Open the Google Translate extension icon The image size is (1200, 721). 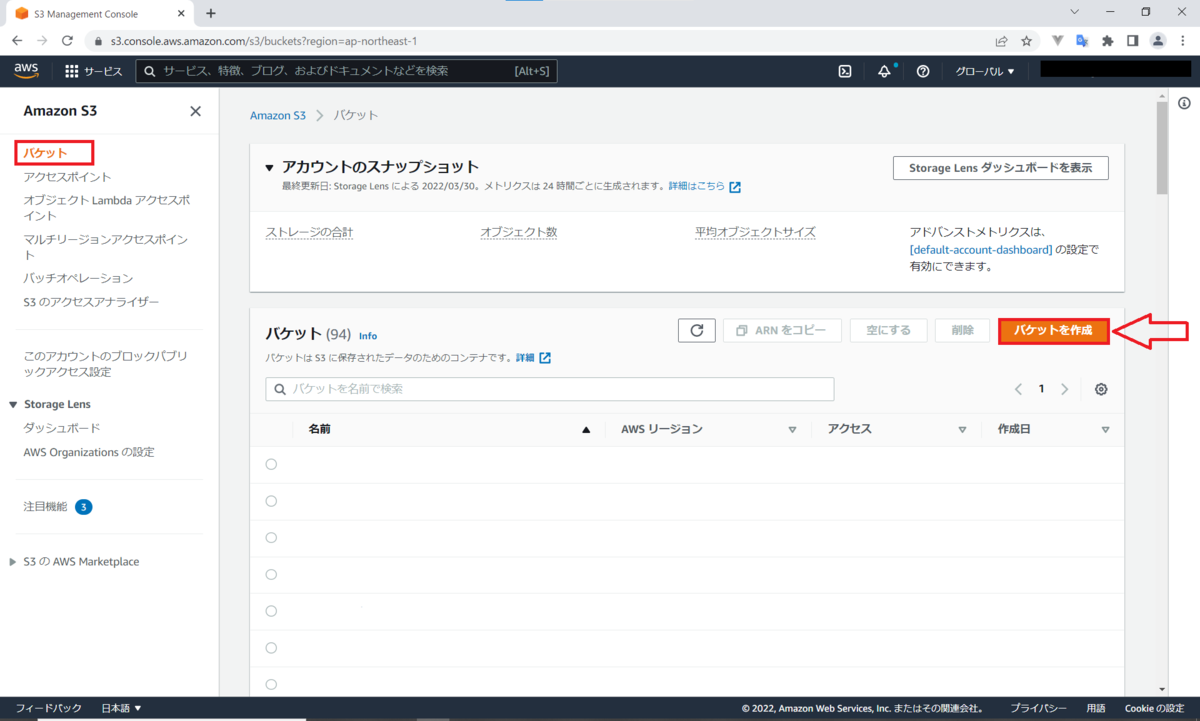tap(1082, 41)
